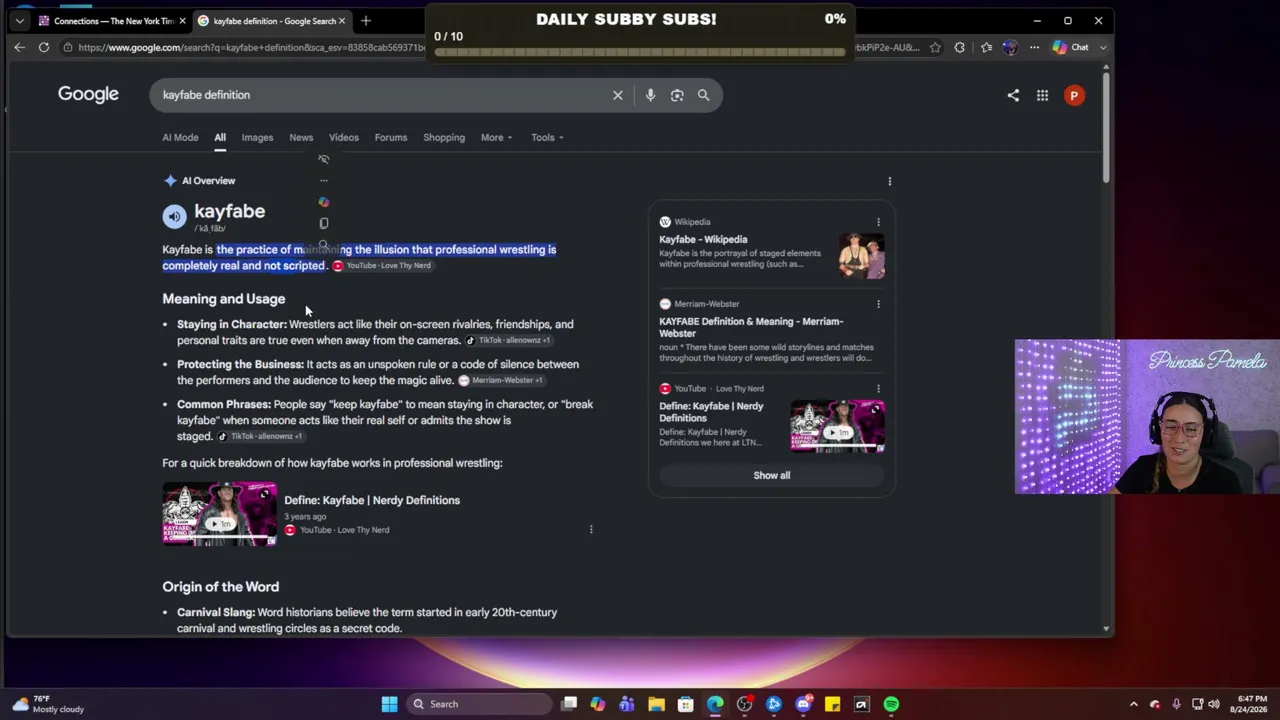Image resolution: width=1280 pixels, height=720 pixels.
Task: Open Define: Kayfabe | Nerdy Definitions video title
Action: click(372, 500)
